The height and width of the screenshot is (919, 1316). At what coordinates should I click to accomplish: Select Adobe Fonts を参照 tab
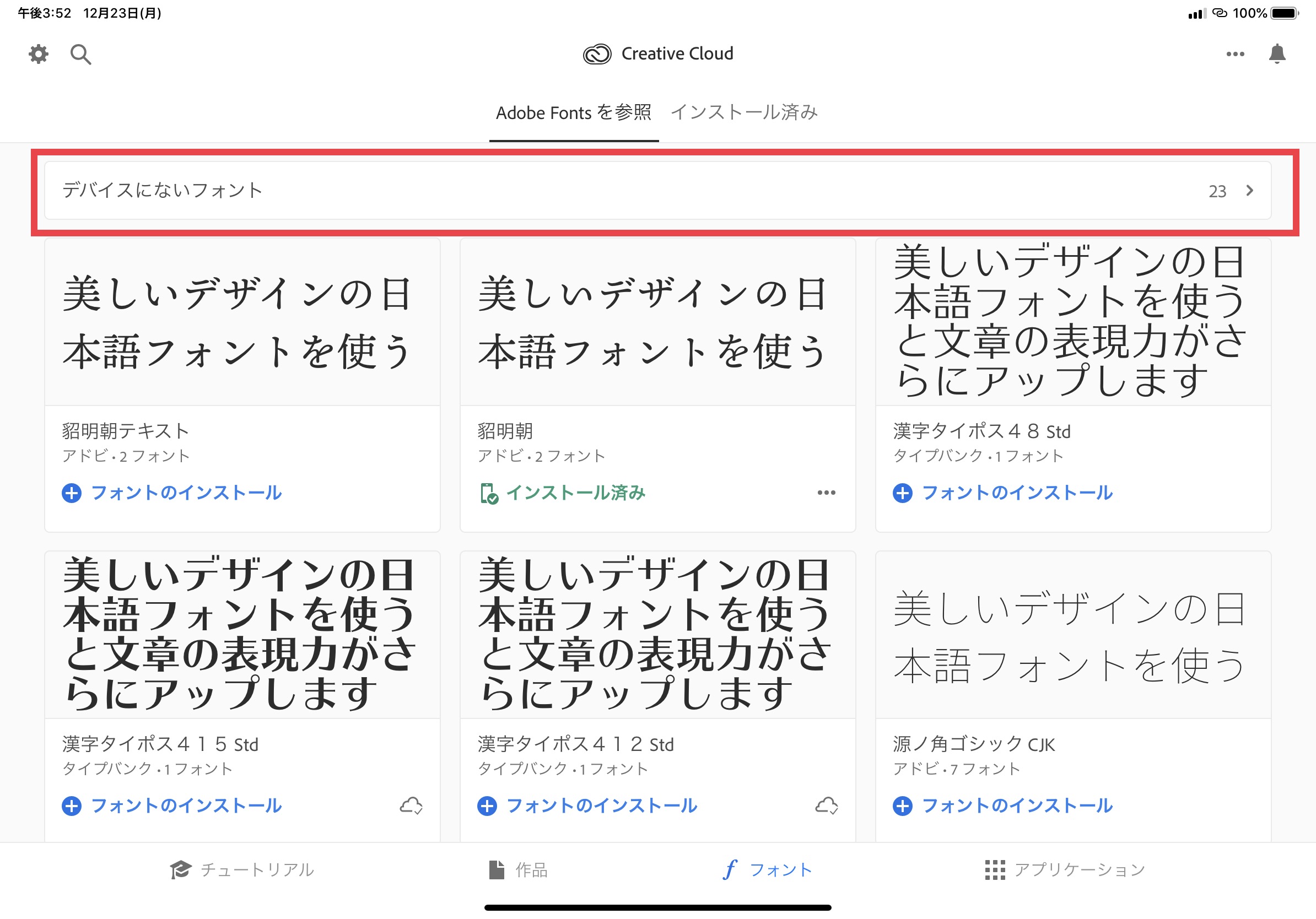(x=573, y=112)
